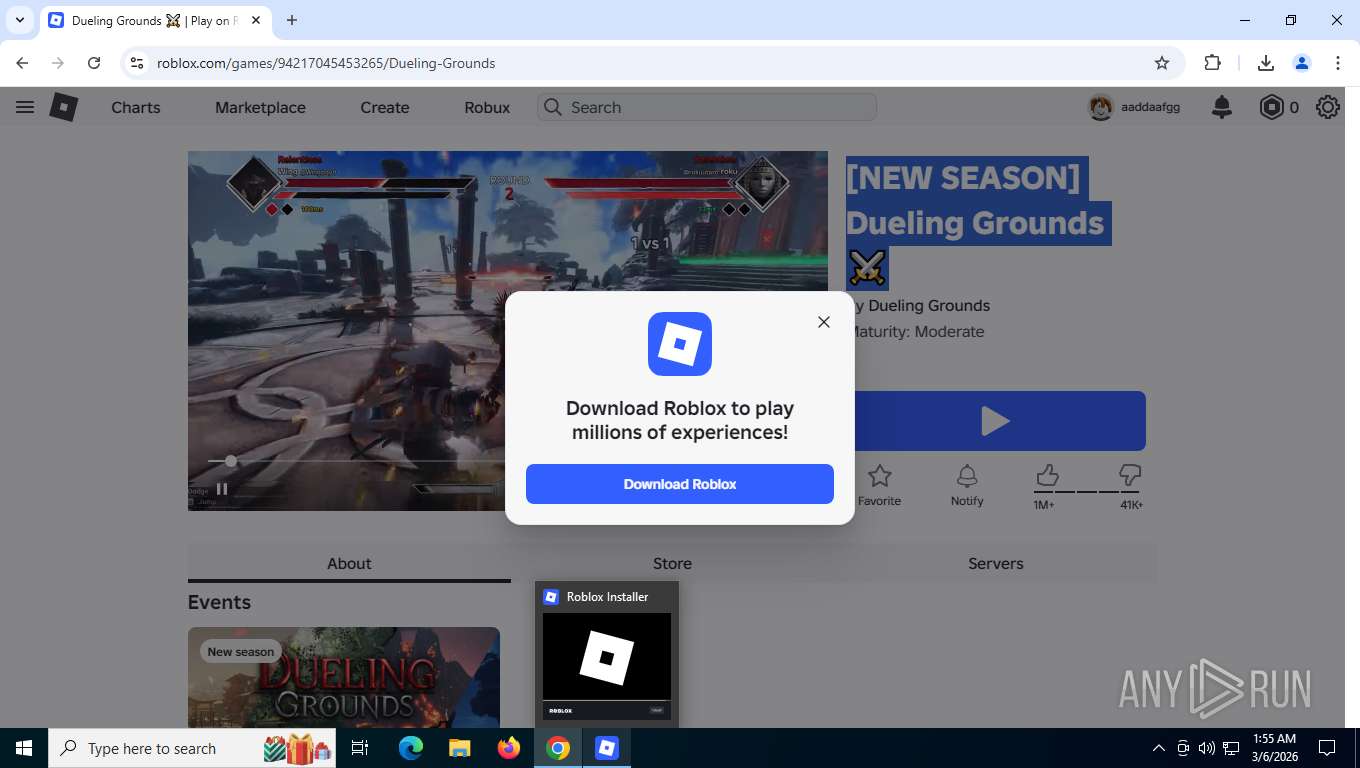Viewport: 1360px width, 768px height.
Task: Launch Firefox from taskbar
Action: tap(509, 748)
